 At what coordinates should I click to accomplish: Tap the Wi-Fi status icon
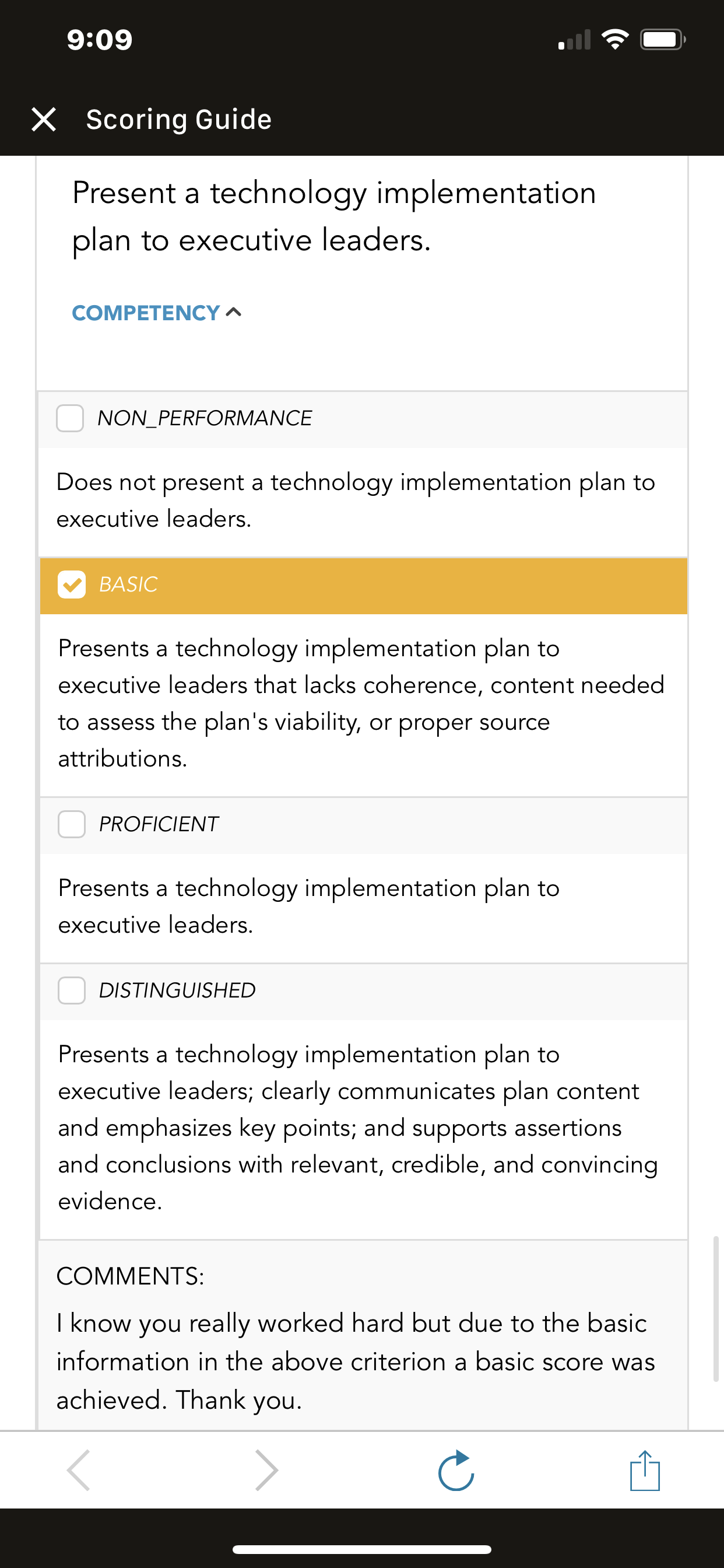(615, 40)
